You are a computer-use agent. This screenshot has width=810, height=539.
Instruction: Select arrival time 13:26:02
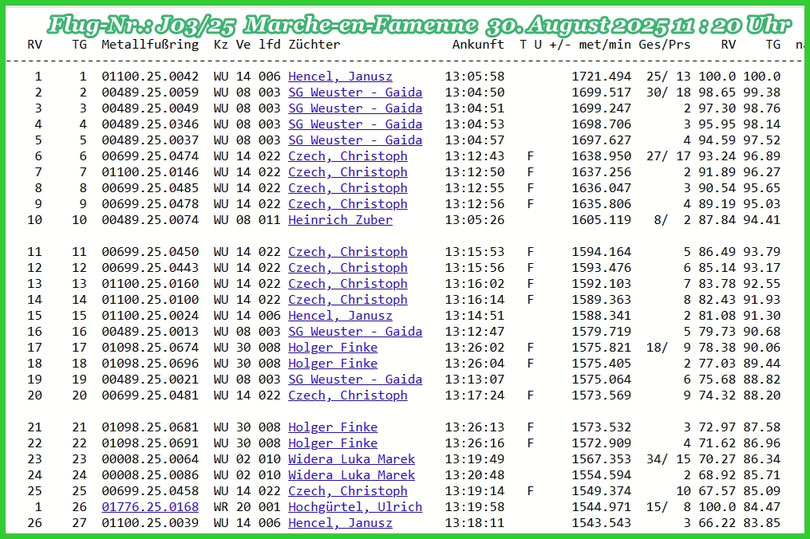(475, 348)
